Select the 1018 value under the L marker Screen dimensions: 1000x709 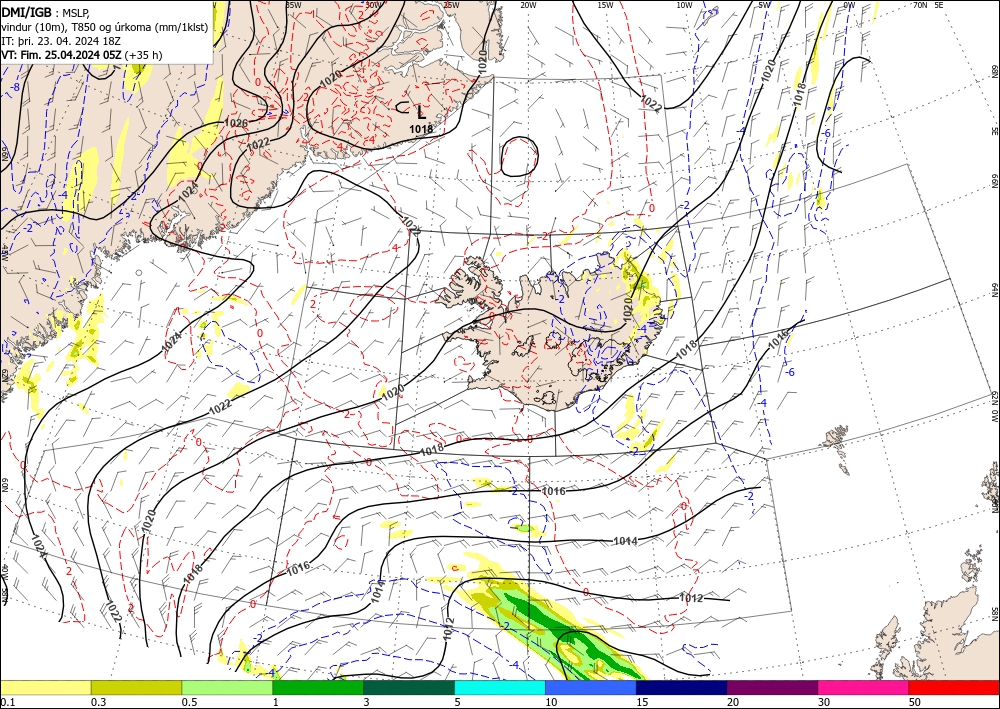pyautogui.click(x=421, y=129)
